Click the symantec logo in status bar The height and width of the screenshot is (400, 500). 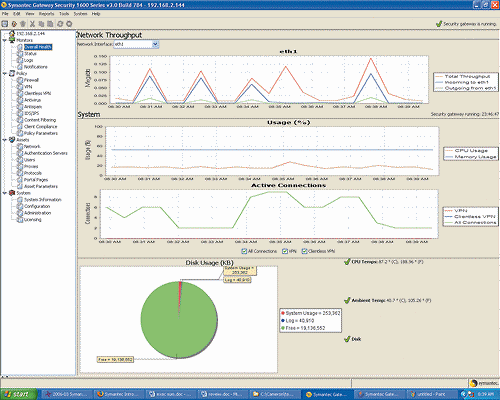click(484, 383)
